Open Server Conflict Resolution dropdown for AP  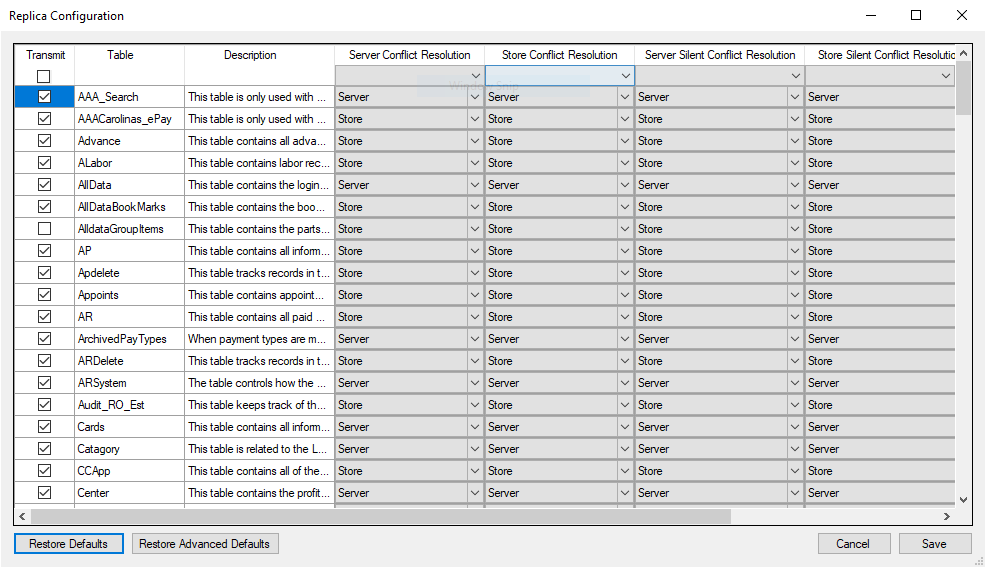(x=475, y=251)
